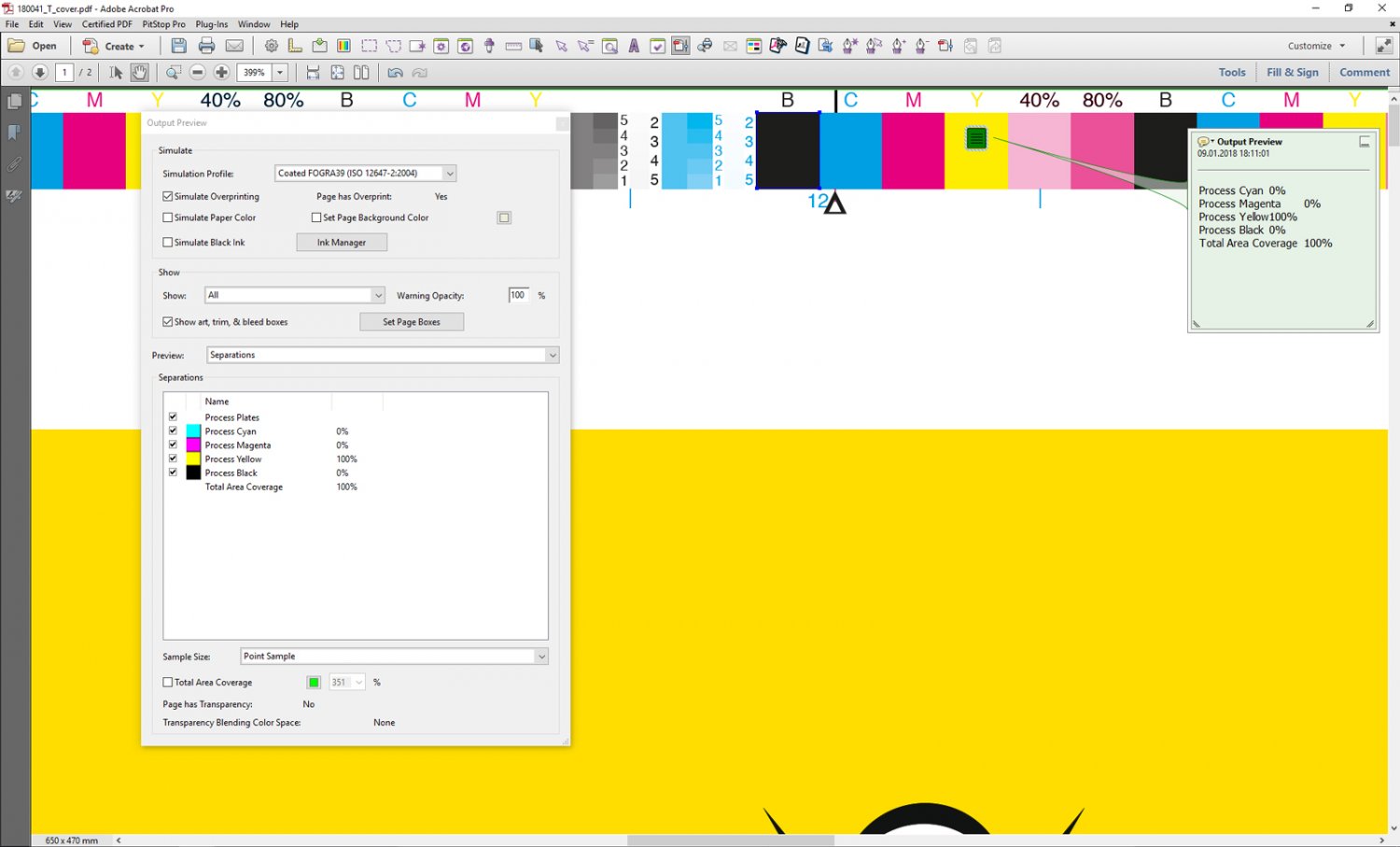
Task: Select the Hand tool
Action: click(x=139, y=72)
